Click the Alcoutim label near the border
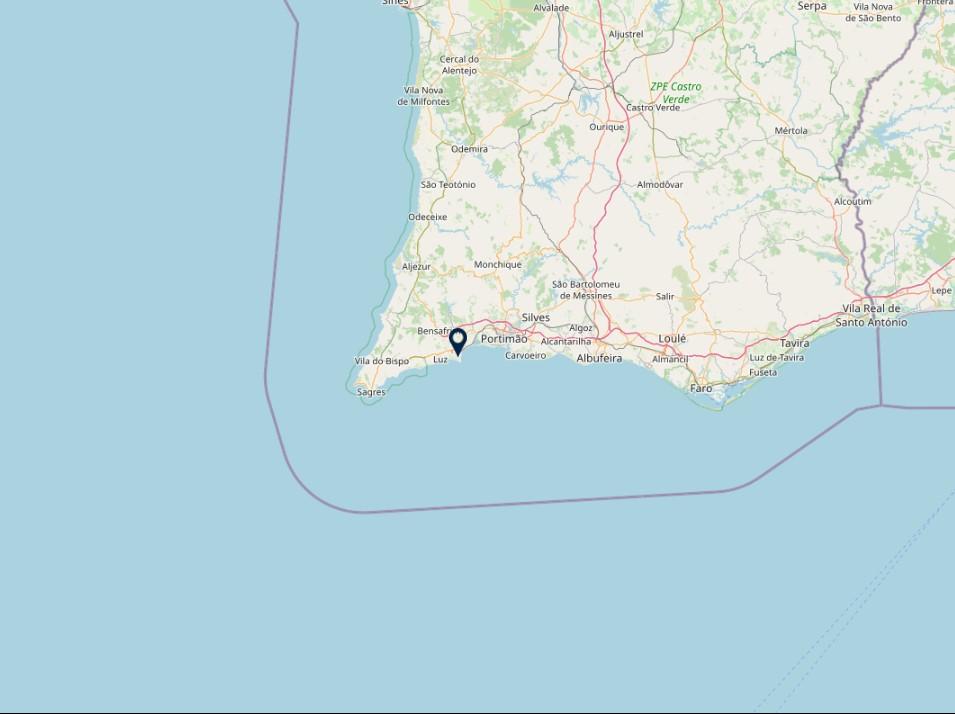Viewport: 955px width, 714px height. point(852,201)
